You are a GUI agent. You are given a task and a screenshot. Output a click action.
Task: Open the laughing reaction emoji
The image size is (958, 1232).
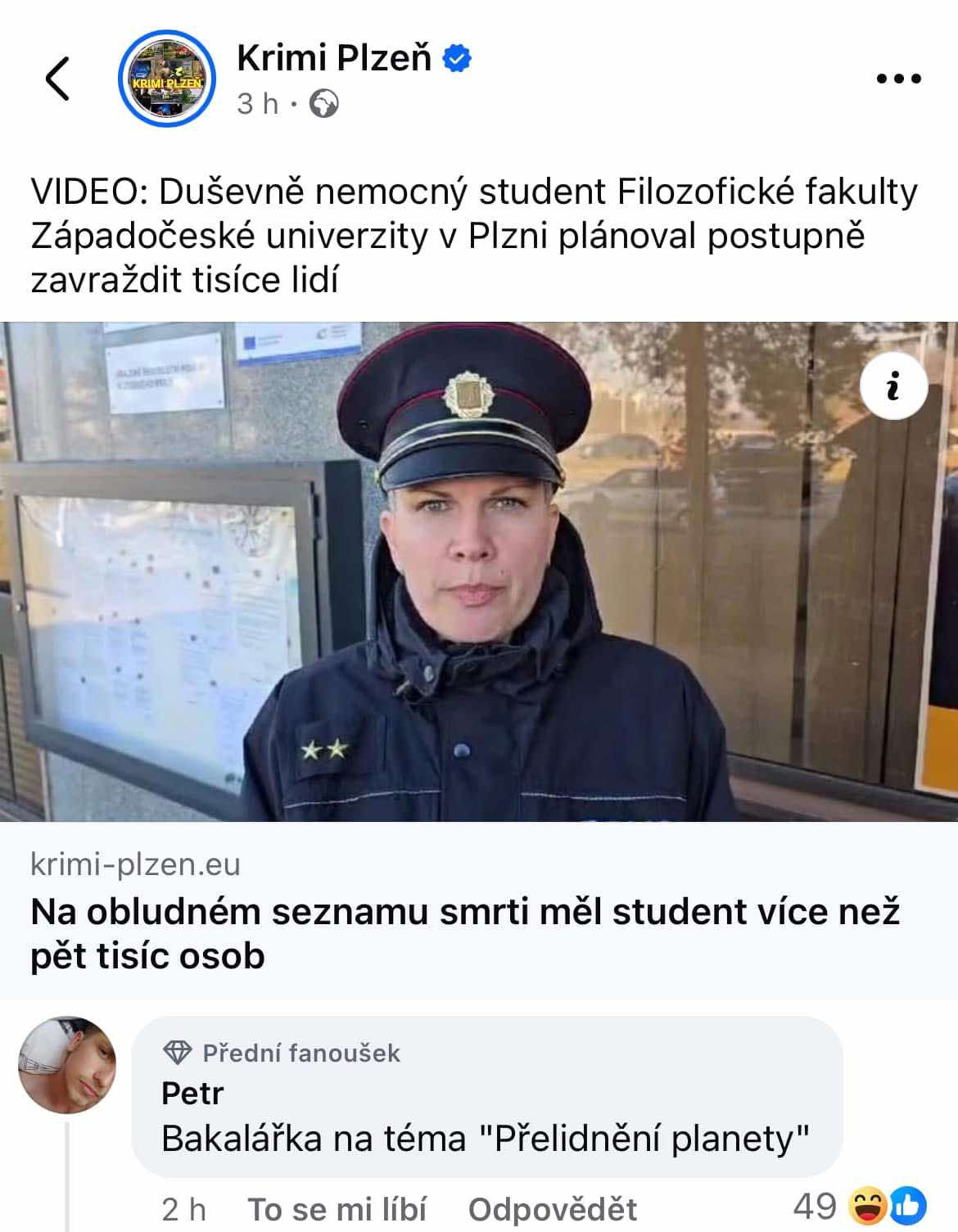868,1206
